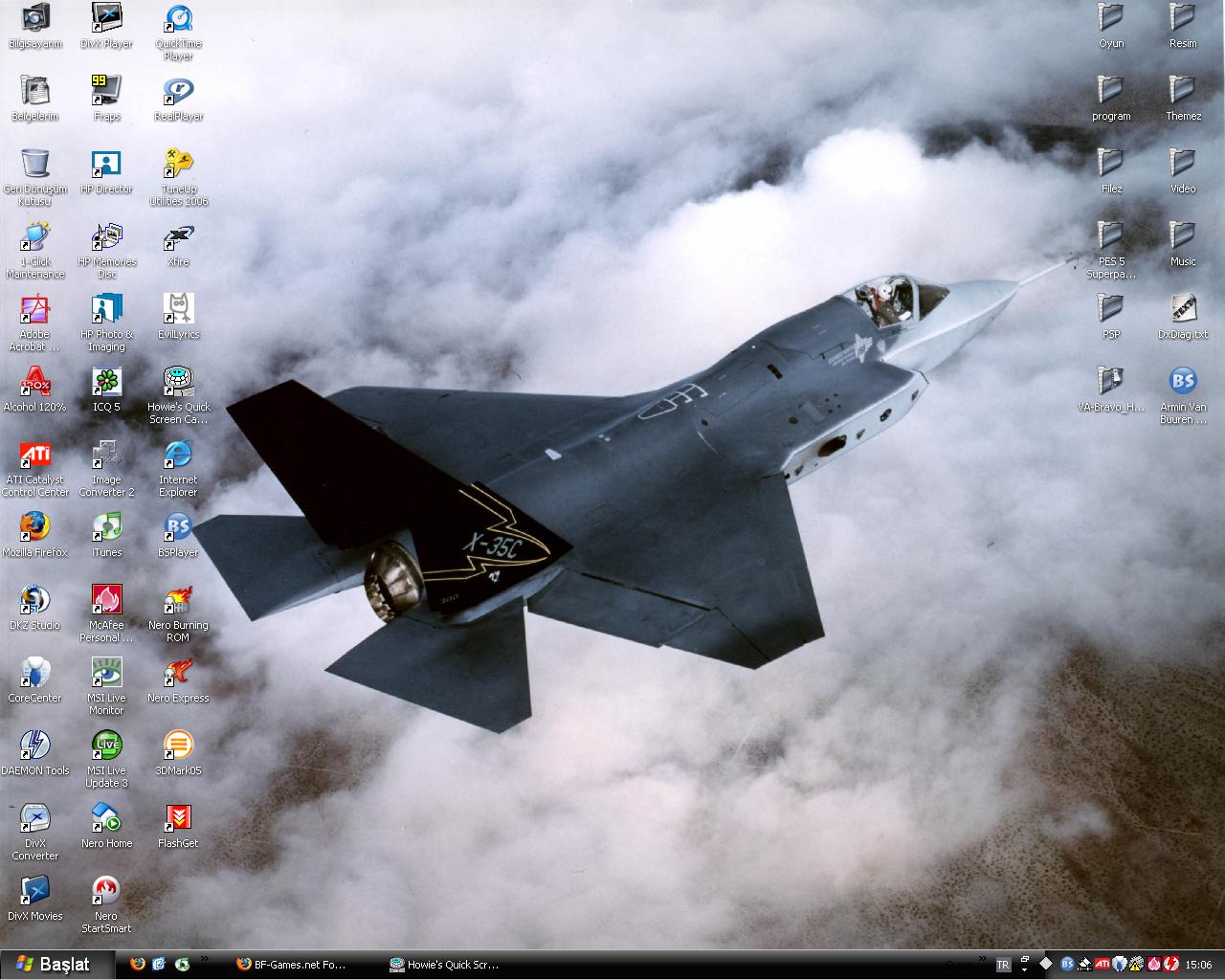Open the MSI Live Monitor shortcut
Viewport: 1225px width, 980px height.
(106, 687)
